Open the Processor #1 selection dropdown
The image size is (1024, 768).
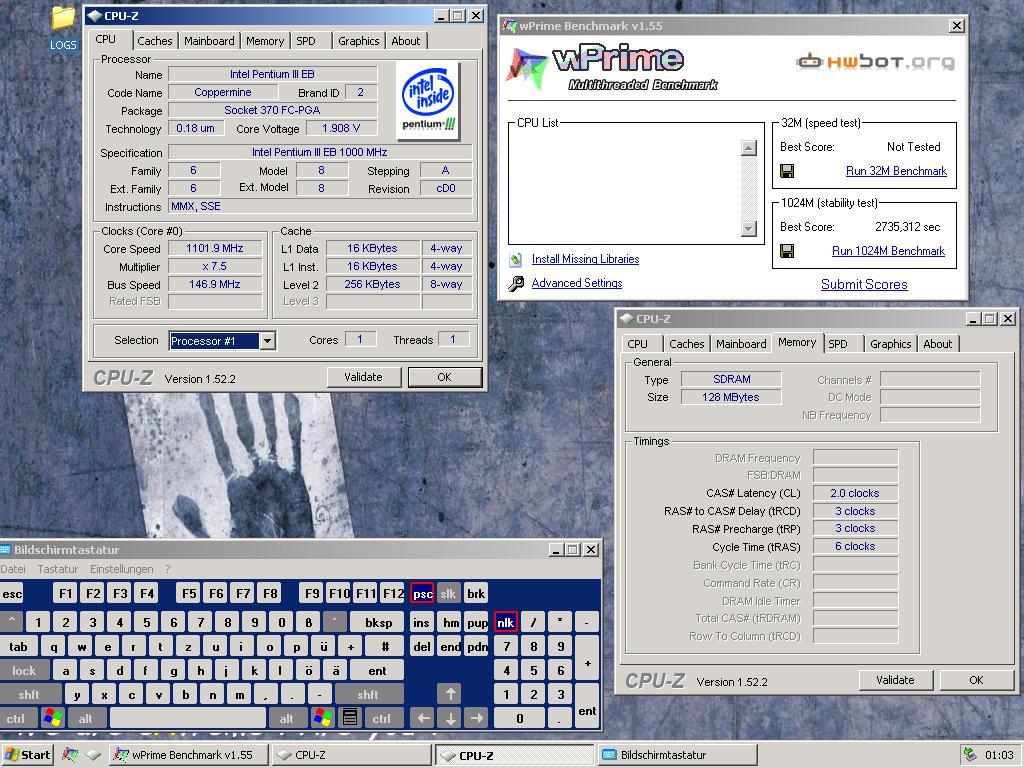[x=267, y=341]
